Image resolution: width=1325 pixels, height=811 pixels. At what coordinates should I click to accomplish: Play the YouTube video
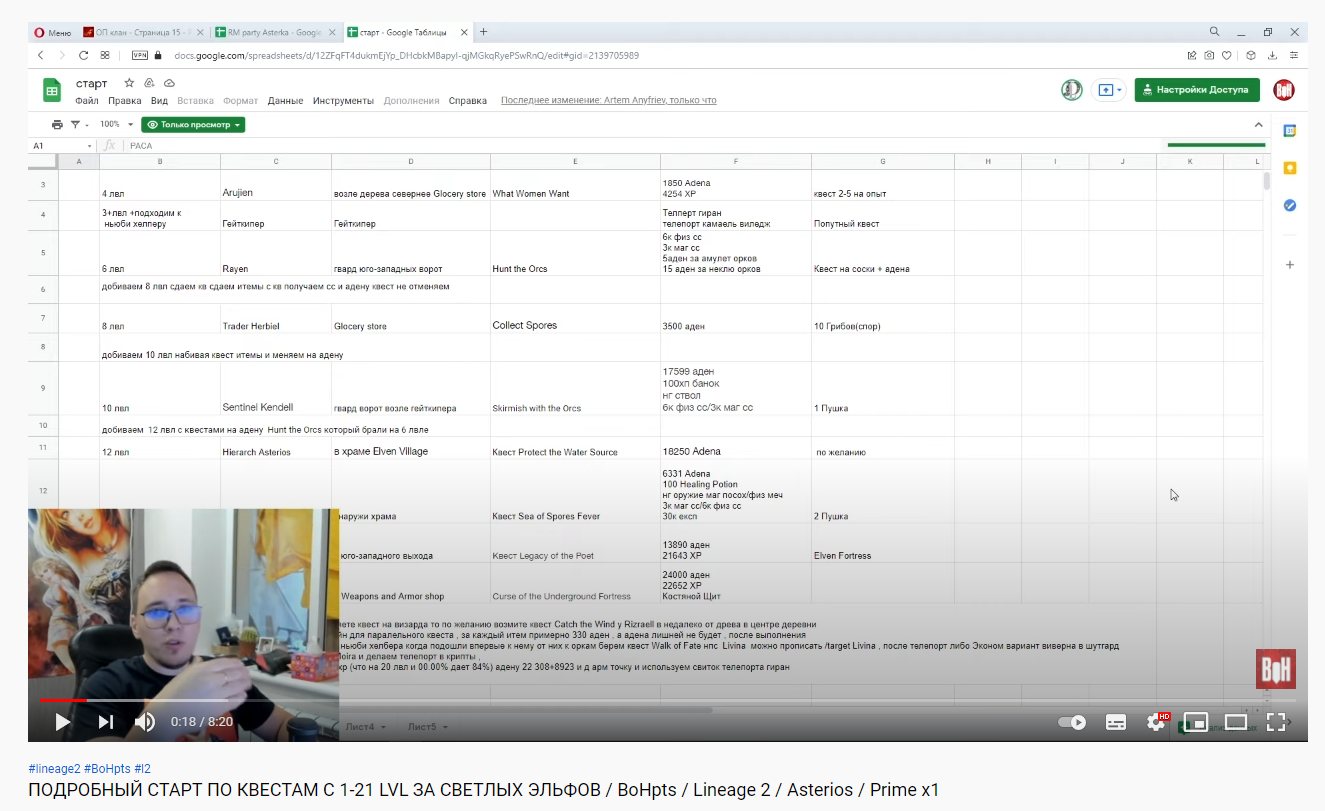coord(62,721)
